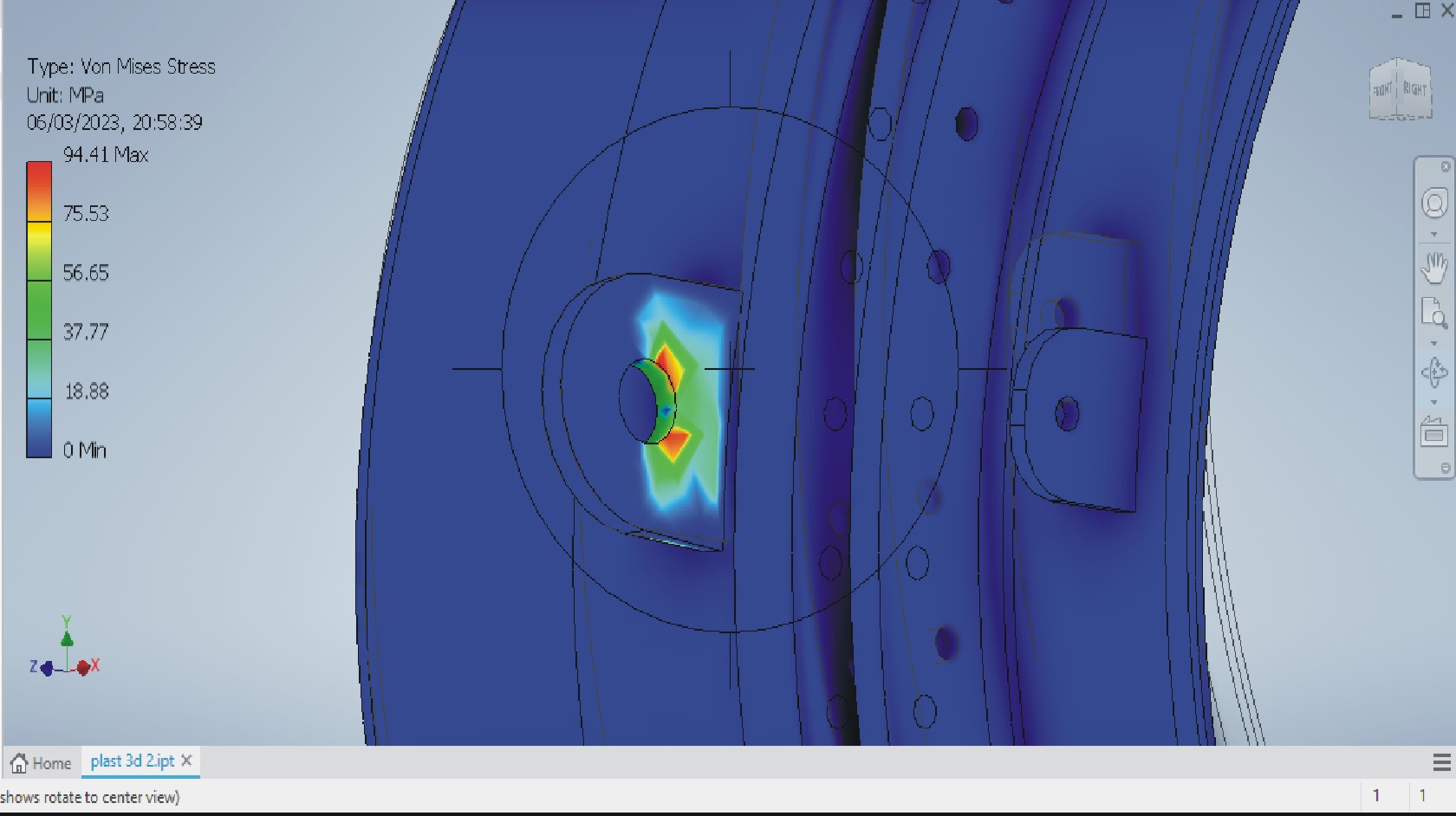Viewport: 1456px width, 816px height.
Task: Switch to the plast 3d 2.ipt tab
Action: (132, 761)
